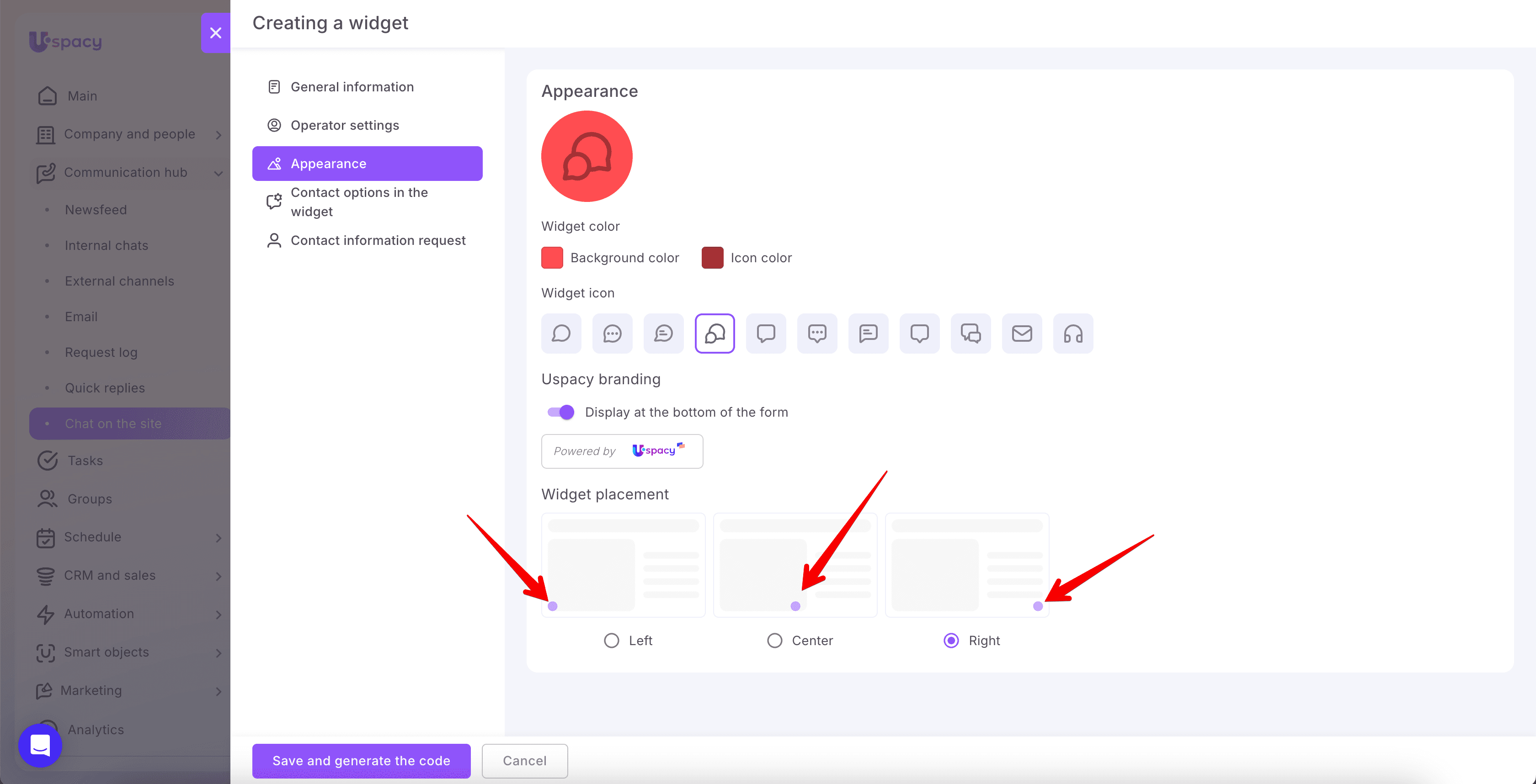This screenshot has height=784, width=1536.
Task: Expand the CRM and sales submenu
Action: pos(219,576)
